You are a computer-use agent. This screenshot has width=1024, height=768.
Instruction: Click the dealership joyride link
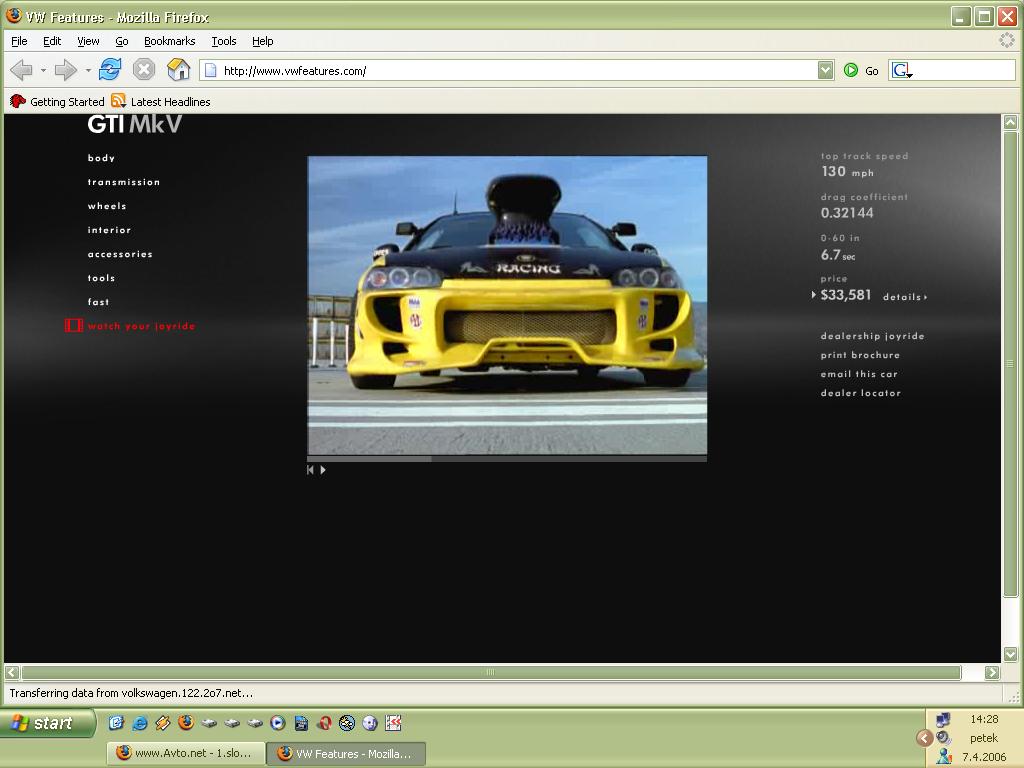[872, 336]
